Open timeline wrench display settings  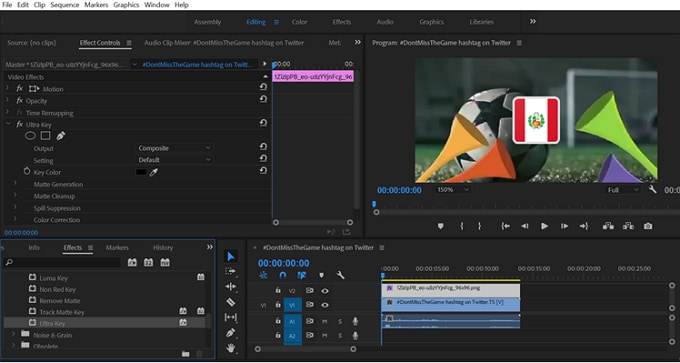pos(340,275)
